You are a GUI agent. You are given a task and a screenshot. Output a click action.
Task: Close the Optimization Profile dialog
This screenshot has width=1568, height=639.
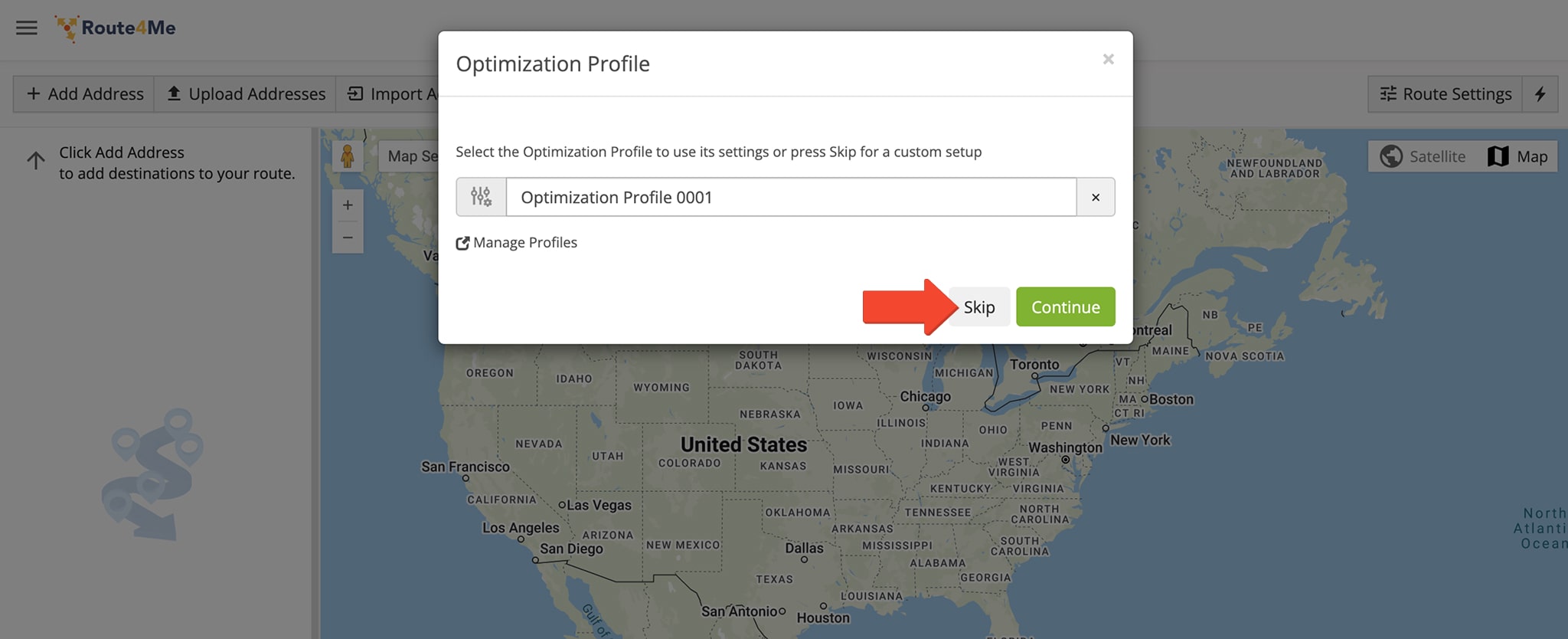[x=1108, y=60]
